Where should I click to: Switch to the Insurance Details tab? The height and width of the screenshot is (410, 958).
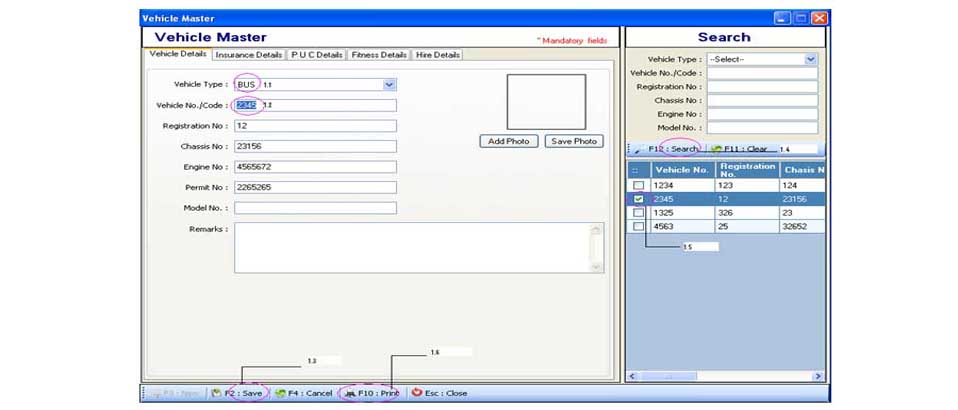tap(249, 55)
